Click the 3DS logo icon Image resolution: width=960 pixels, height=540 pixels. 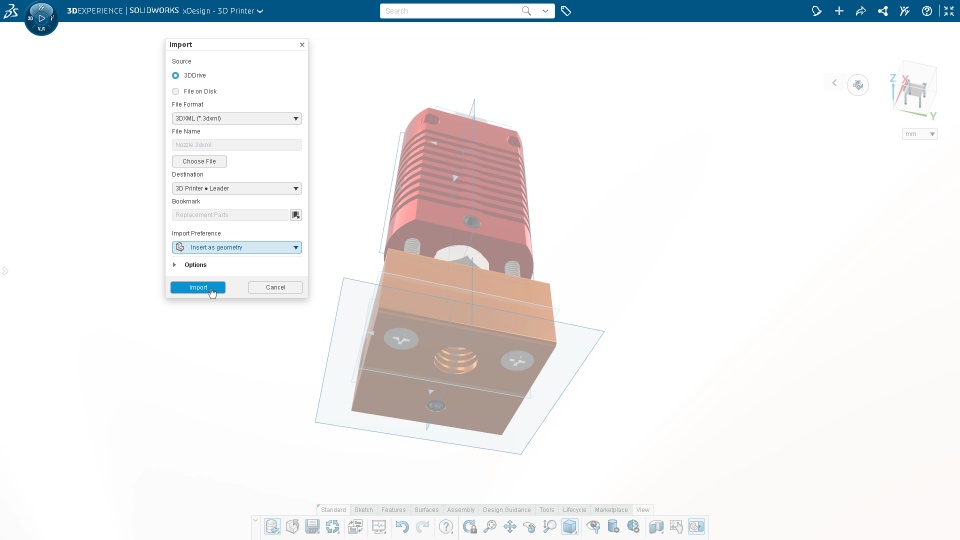click(10, 10)
